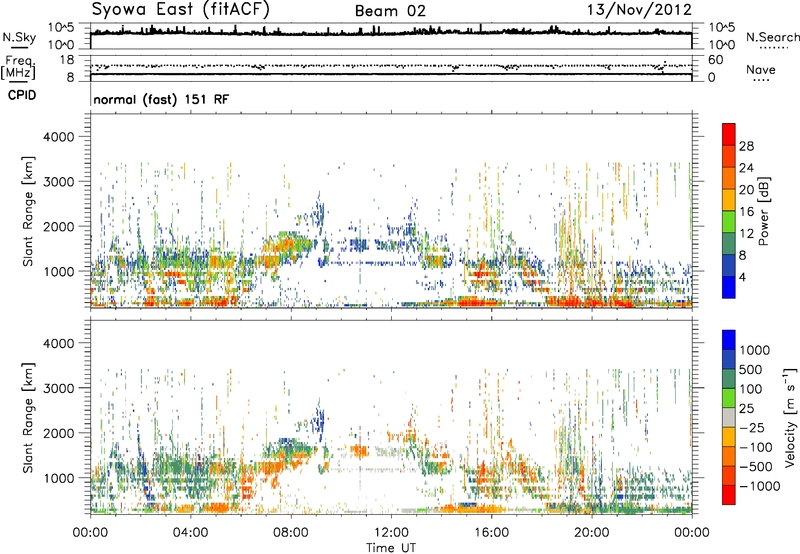Click the blue bottom of Power colorbar
This screenshot has height=554, width=800.
pyautogui.click(x=729, y=287)
